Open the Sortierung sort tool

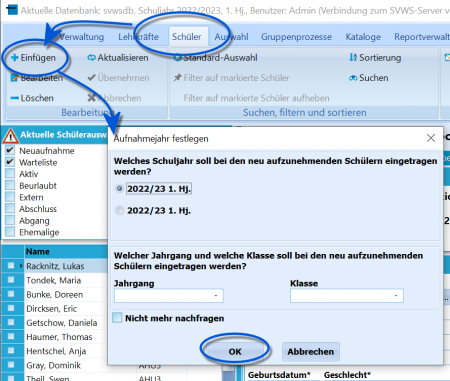(375, 58)
